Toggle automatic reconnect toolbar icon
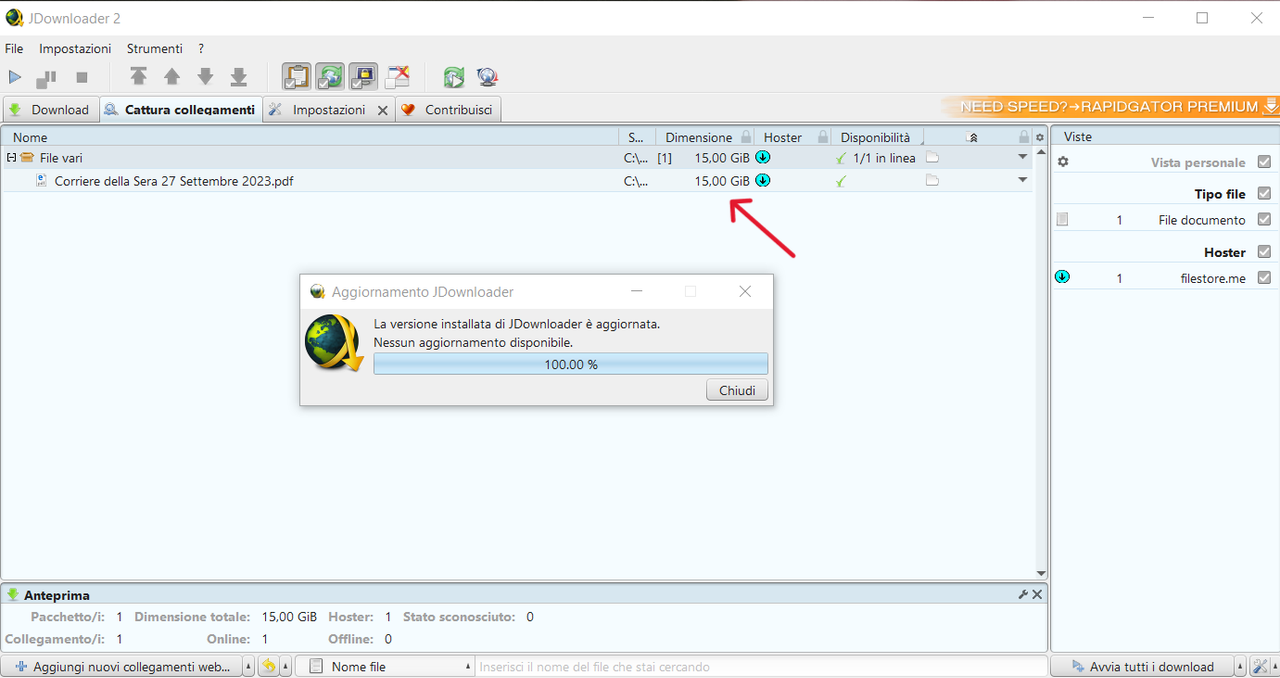This screenshot has width=1280, height=678. 330,77
